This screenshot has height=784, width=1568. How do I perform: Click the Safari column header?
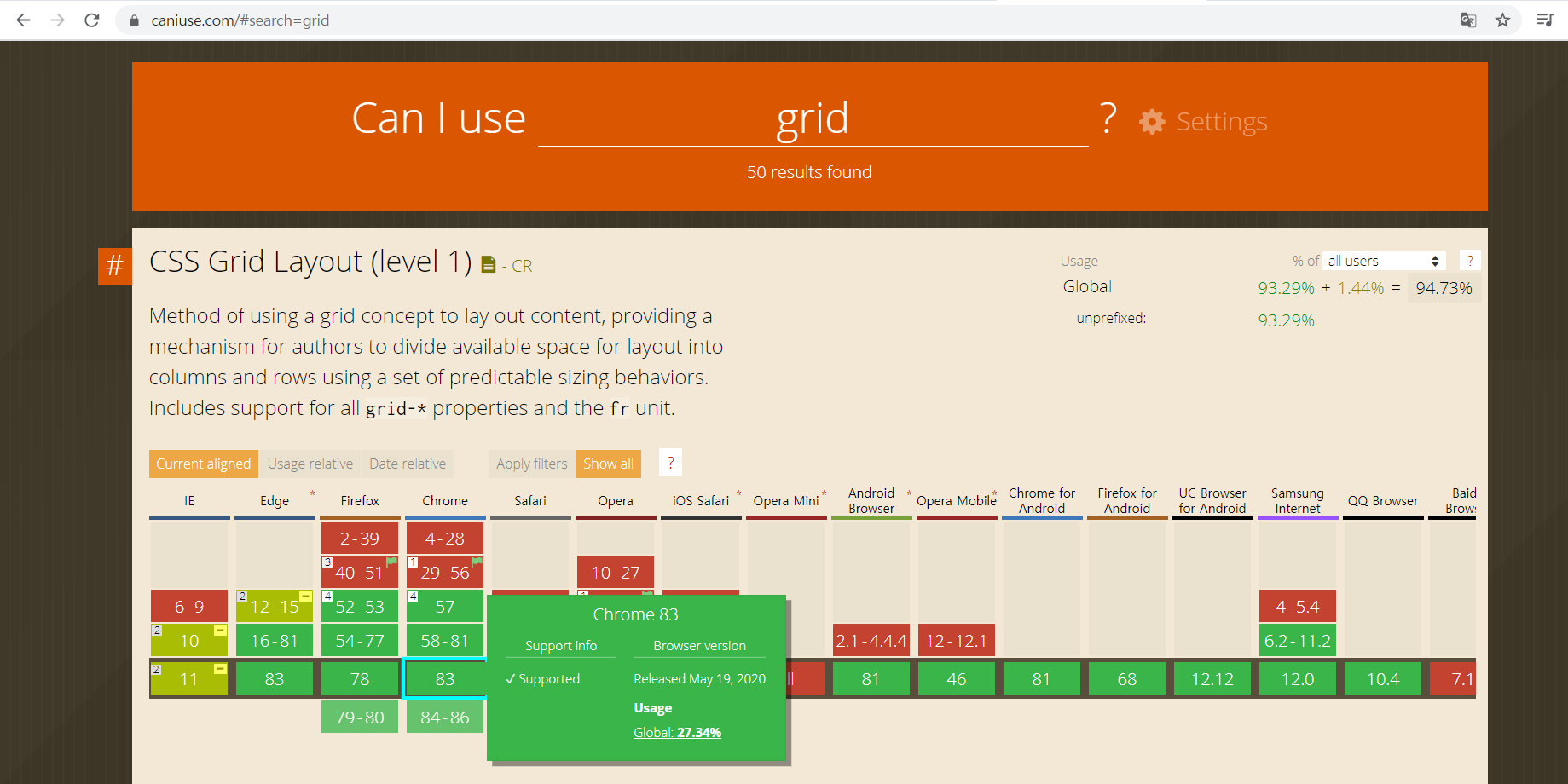tap(530, 501)
